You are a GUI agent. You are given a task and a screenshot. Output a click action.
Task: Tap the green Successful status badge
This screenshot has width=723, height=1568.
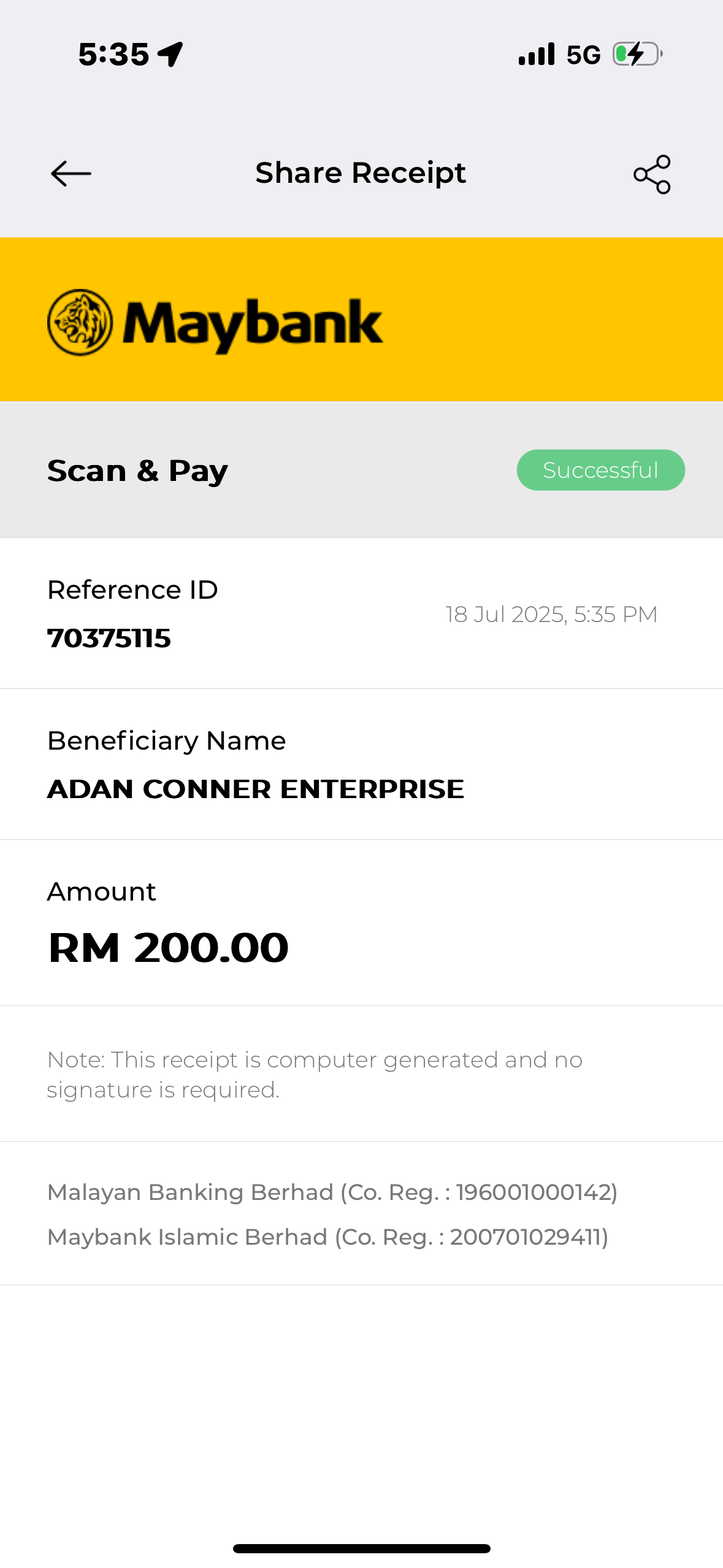(x=600, y=470)
